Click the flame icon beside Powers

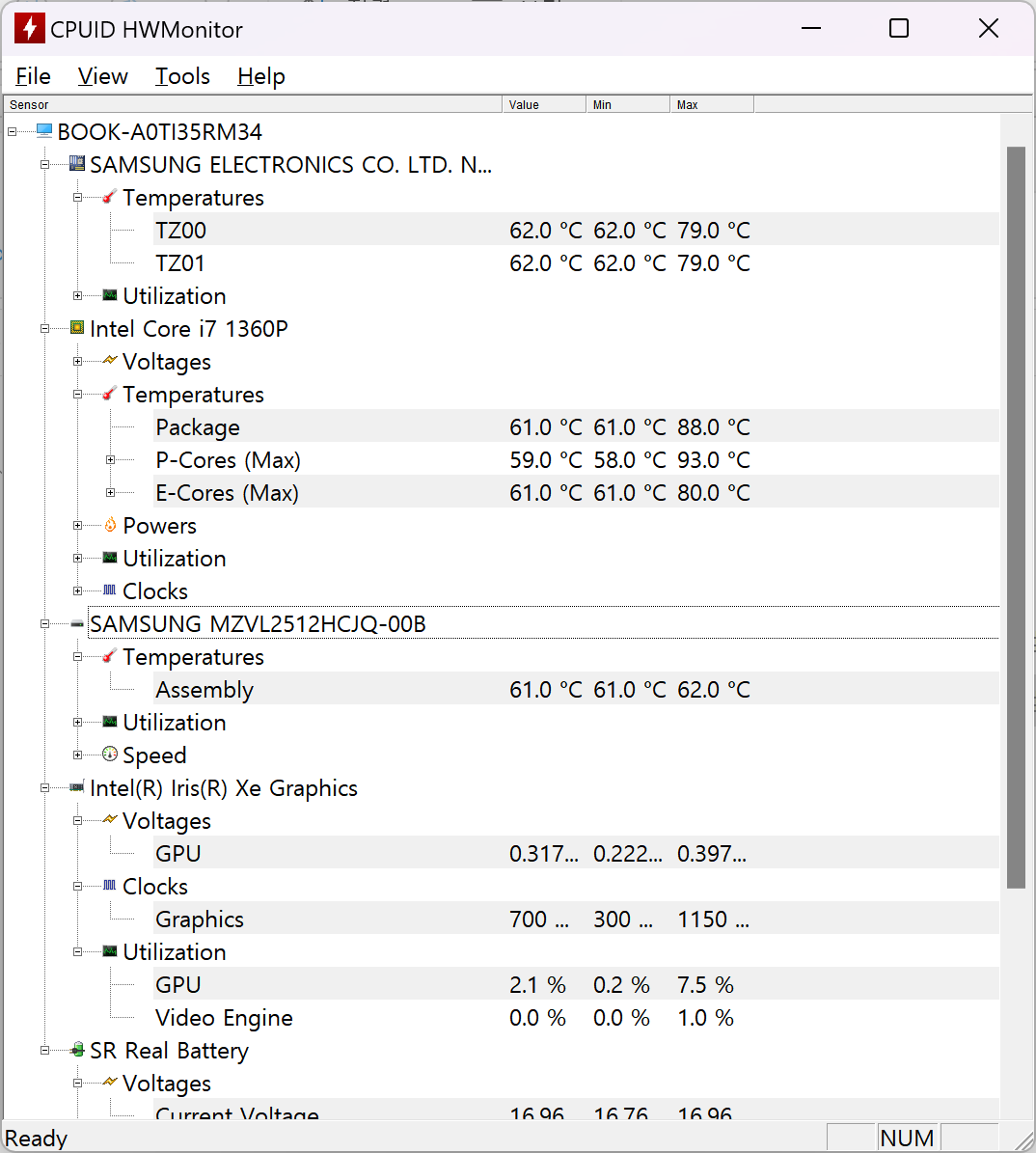pyautogui.click(x=110, y=524)
